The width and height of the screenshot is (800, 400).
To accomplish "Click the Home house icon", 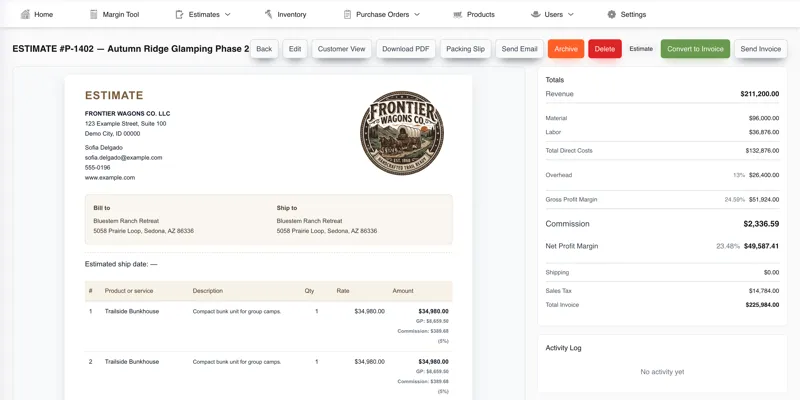I will point(25,14).
